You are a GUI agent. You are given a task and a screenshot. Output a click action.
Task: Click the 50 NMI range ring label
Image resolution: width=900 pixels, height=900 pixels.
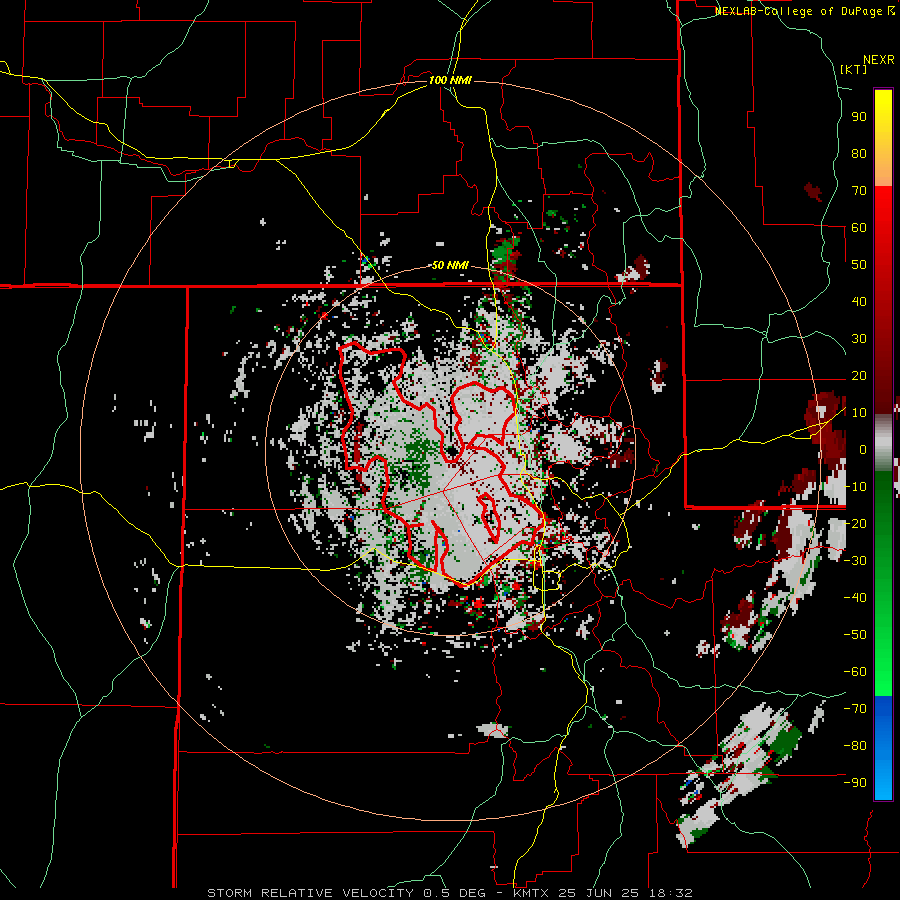[450, 265]
